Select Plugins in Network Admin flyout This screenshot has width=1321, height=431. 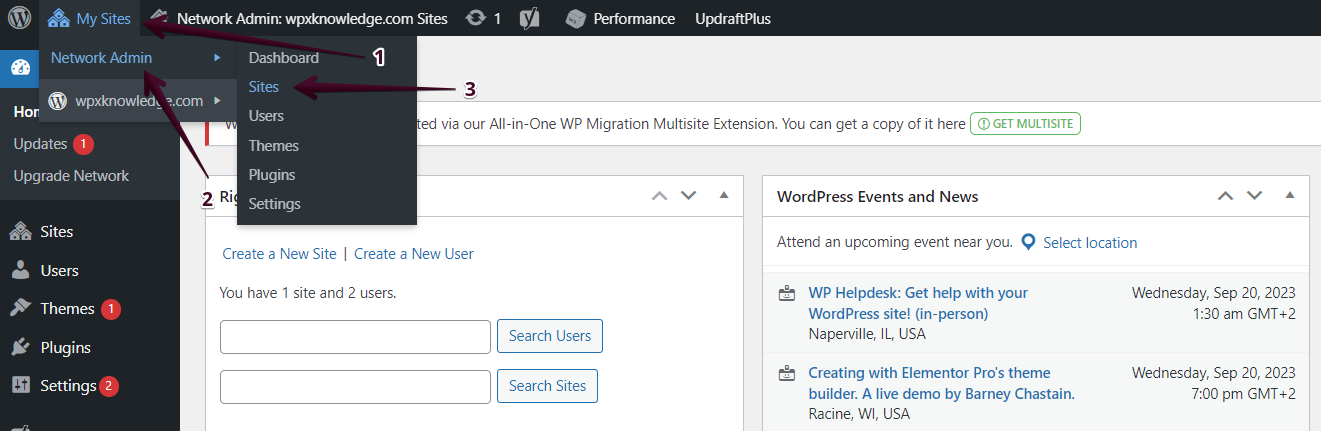(x=272, y=175)
